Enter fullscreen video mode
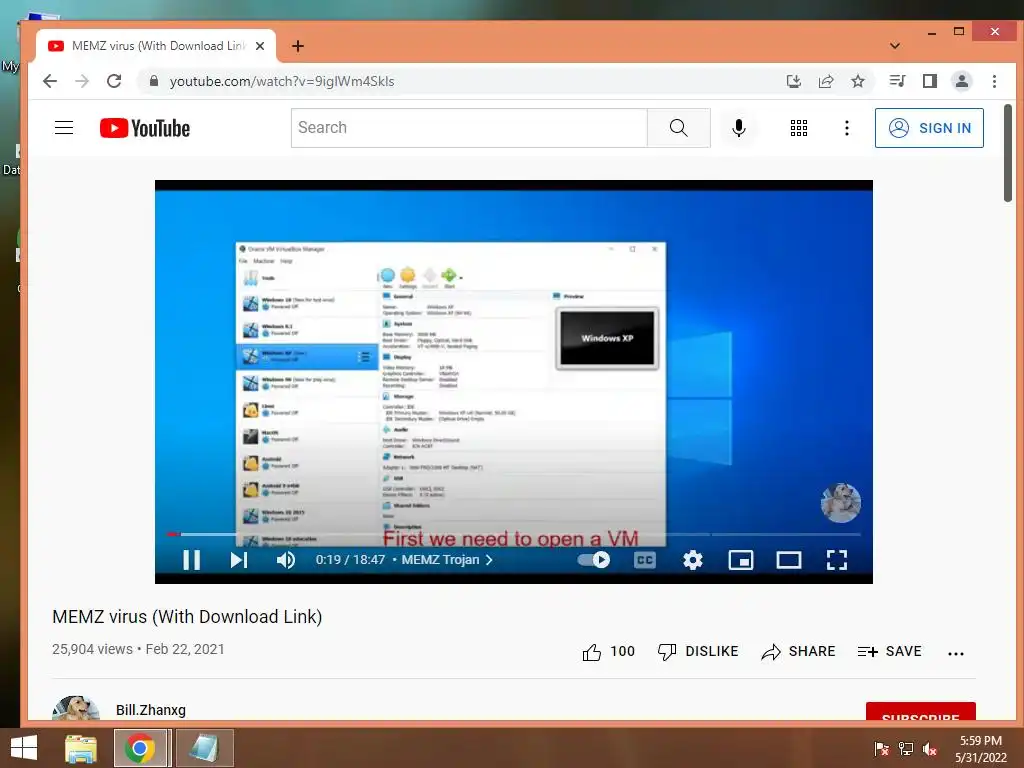 pos(837,560)
